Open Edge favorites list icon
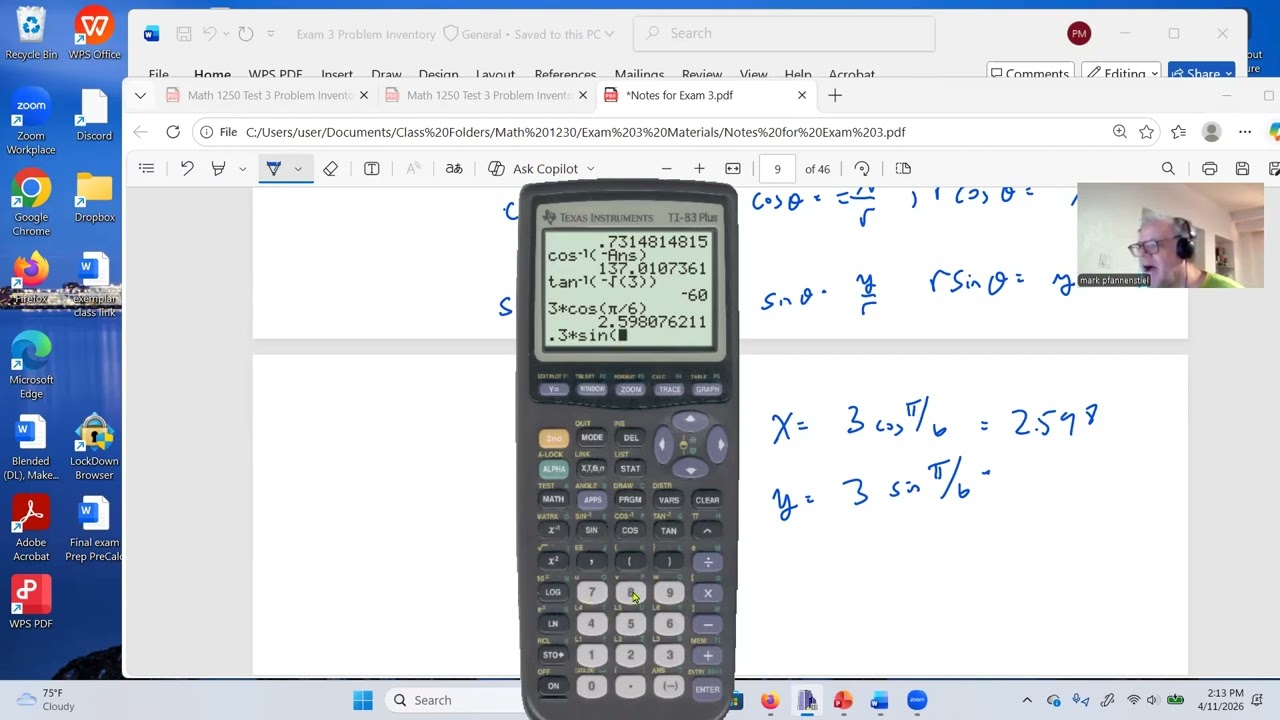 1179,132
